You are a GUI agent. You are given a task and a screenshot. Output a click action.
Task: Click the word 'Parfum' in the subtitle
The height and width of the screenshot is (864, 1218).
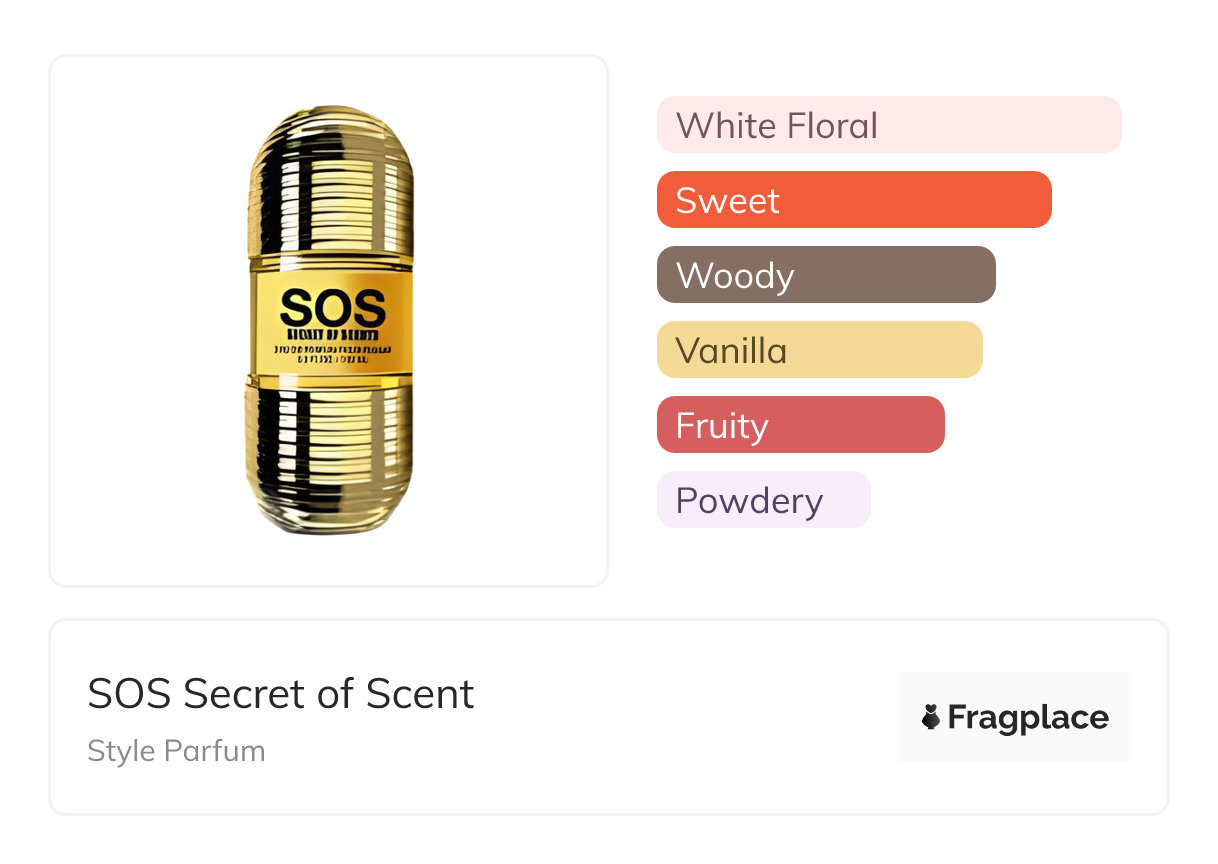click(x=215, y=751)
